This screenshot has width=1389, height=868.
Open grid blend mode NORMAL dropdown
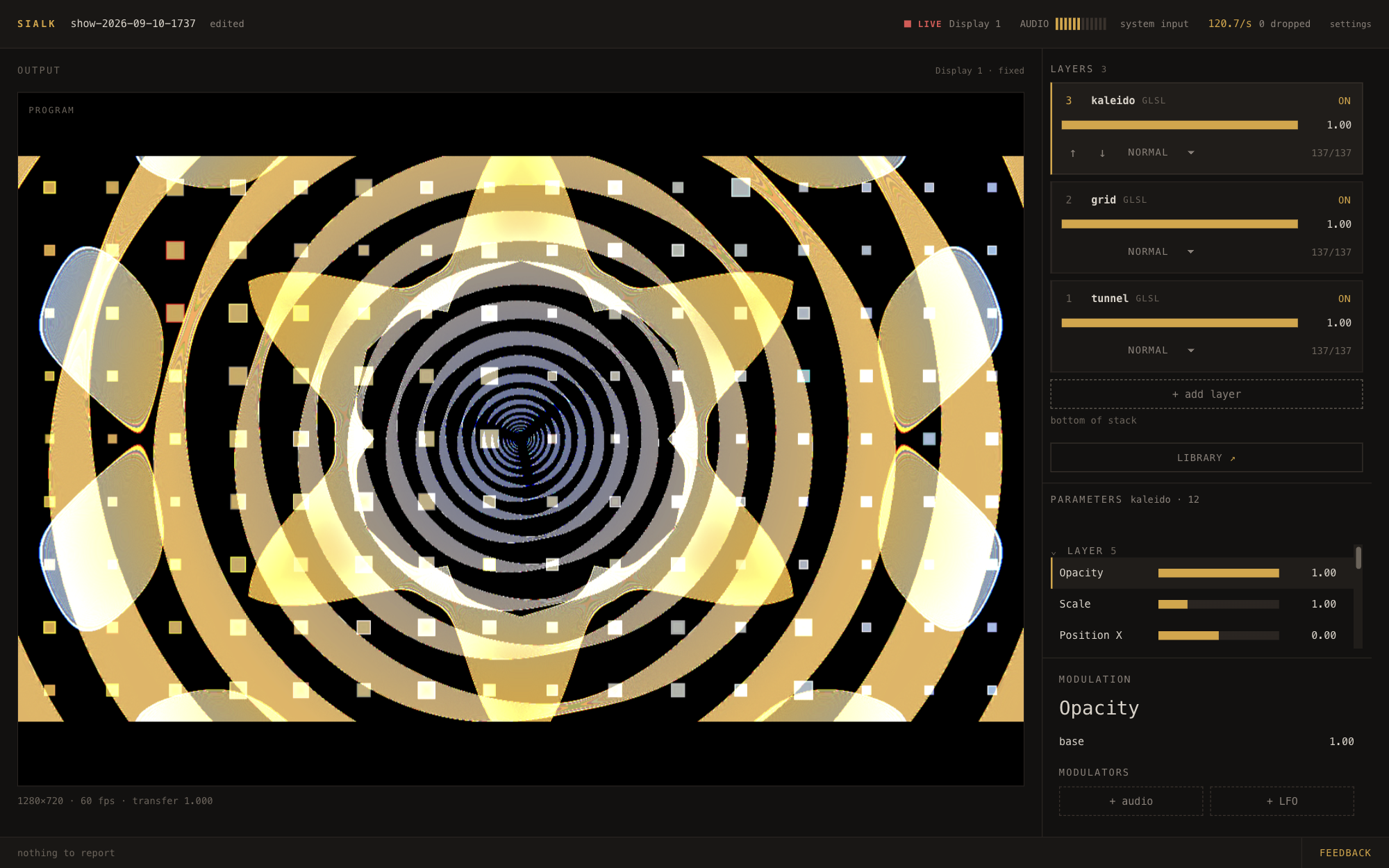click(1161, 251)
